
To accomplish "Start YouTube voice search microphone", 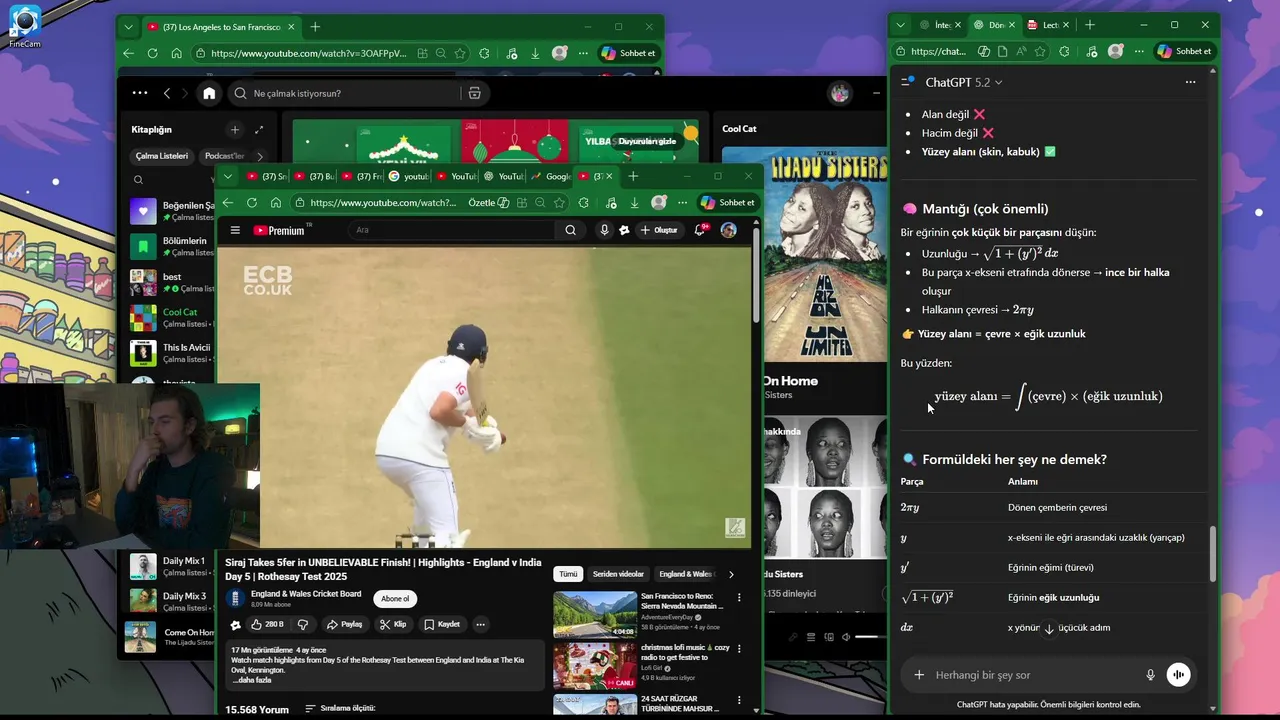I will coord(604,230).
